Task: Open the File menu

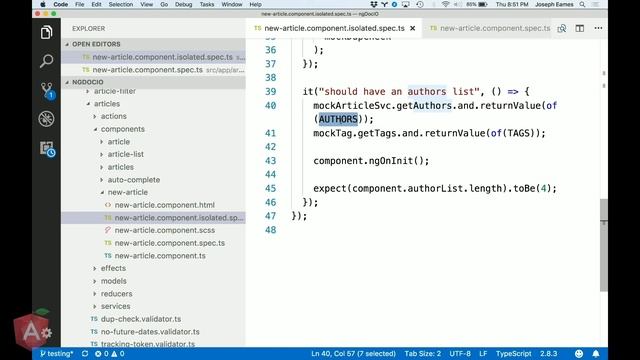Action: pos(80,4)
